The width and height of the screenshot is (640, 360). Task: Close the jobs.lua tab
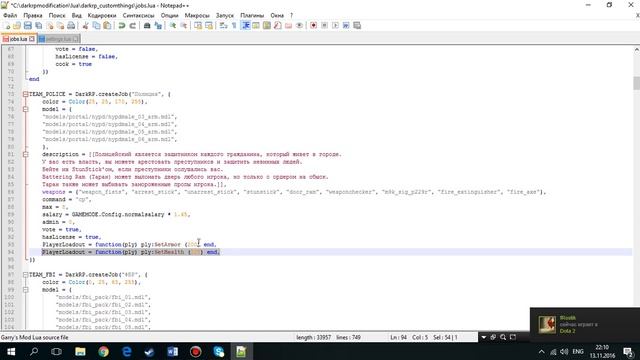(32, 39)
